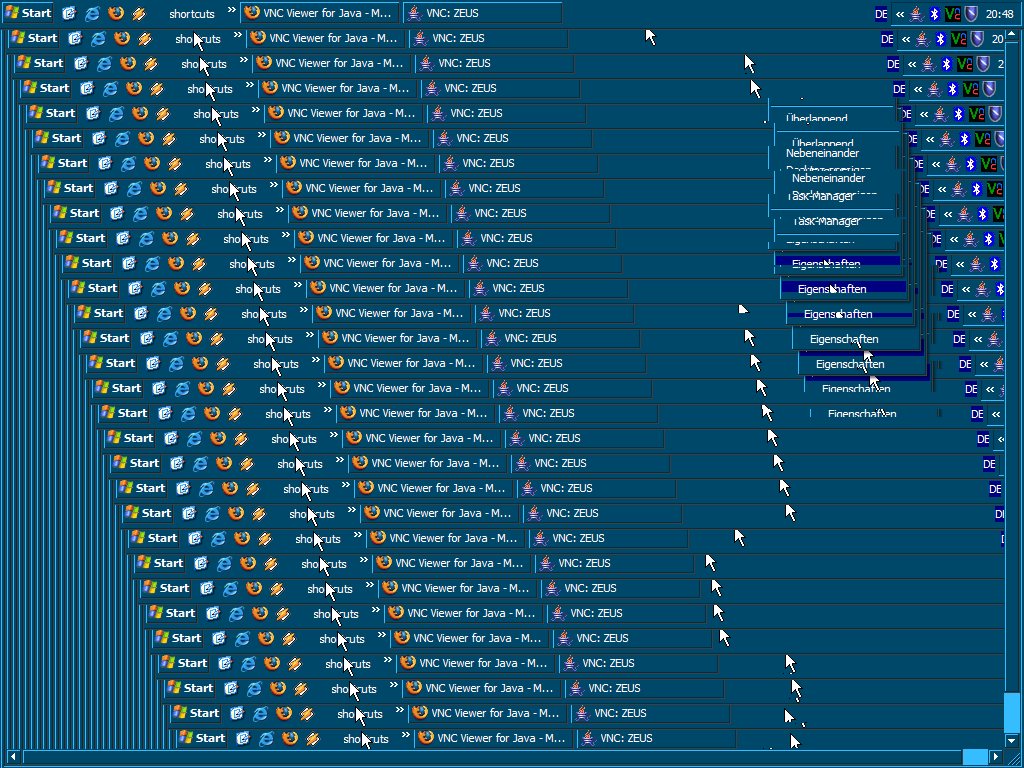Expand hidden tray icons with topmost « arrow
Screen dimensions: 1024x768
click(900, 14)
